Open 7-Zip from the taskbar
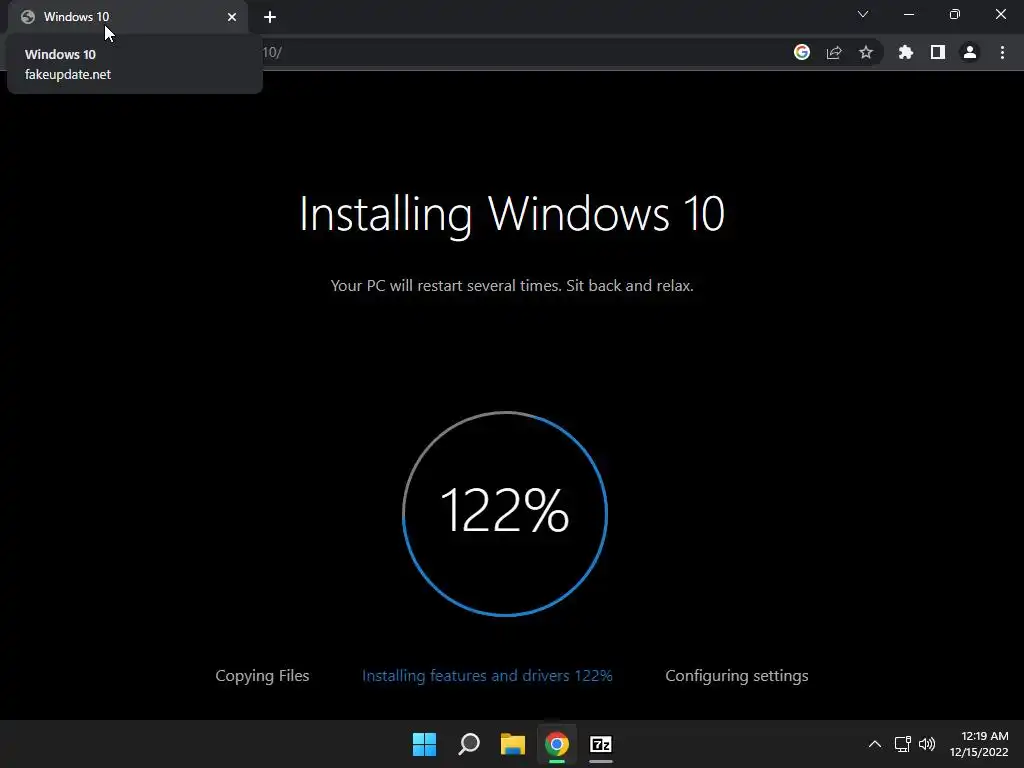The height and width of the screenshot is (768, 1024). [x=601, y=744]
